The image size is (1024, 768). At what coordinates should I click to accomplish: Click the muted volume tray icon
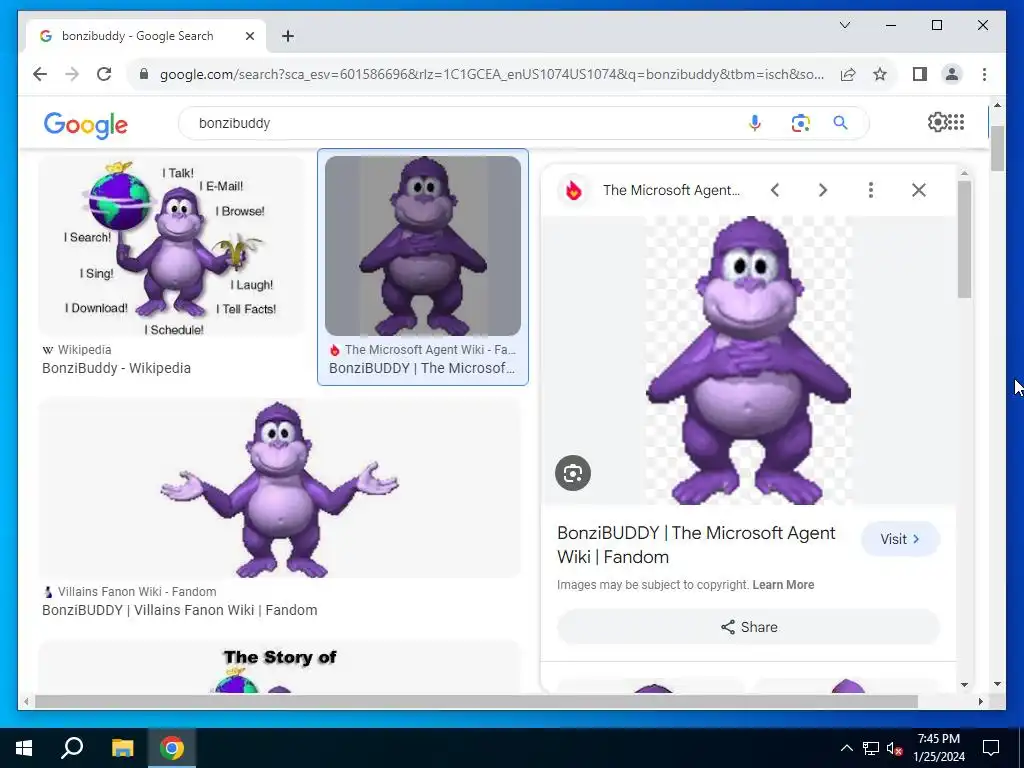tap(894, 748)
